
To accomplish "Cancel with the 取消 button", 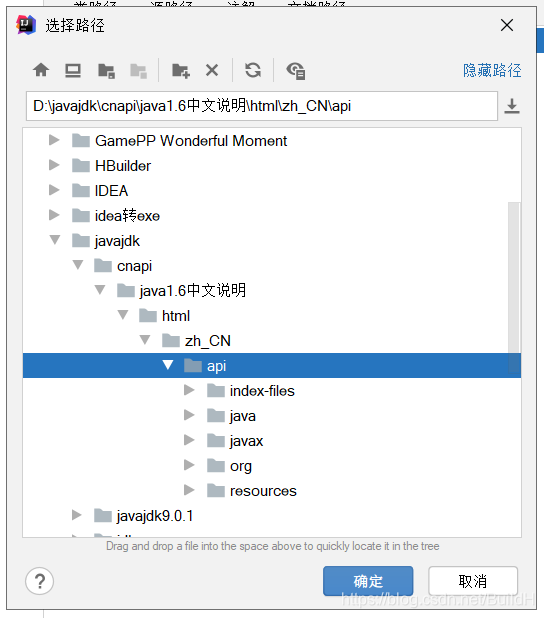I will point(473,581).
